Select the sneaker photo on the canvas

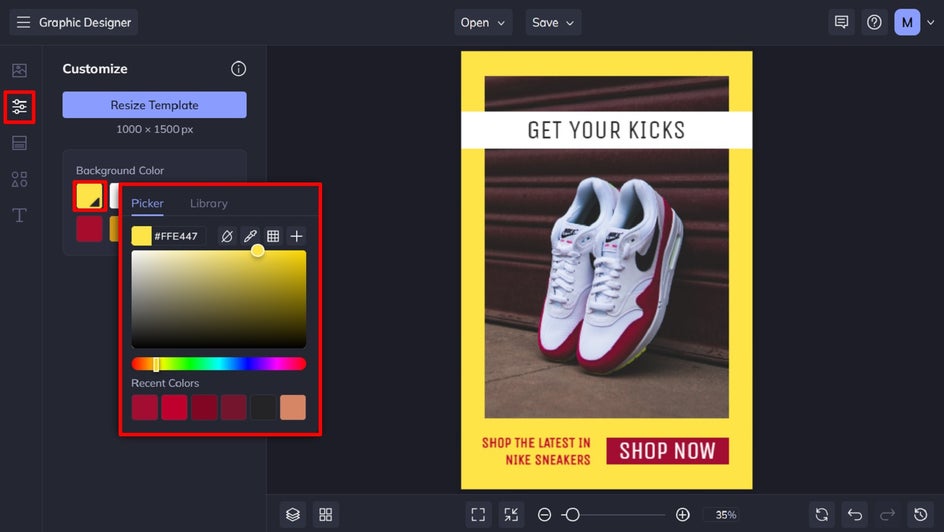point(606,283)
